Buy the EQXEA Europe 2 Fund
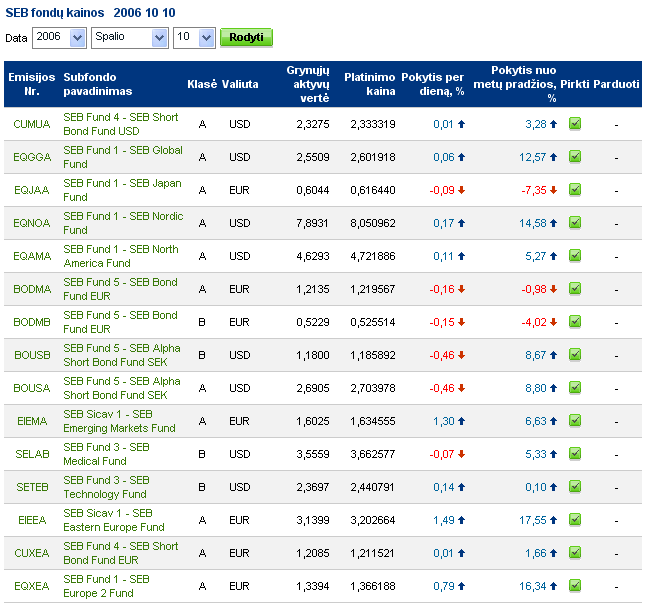Image resolution: width=653 pixels, height=611 pixels. (575, 585)
